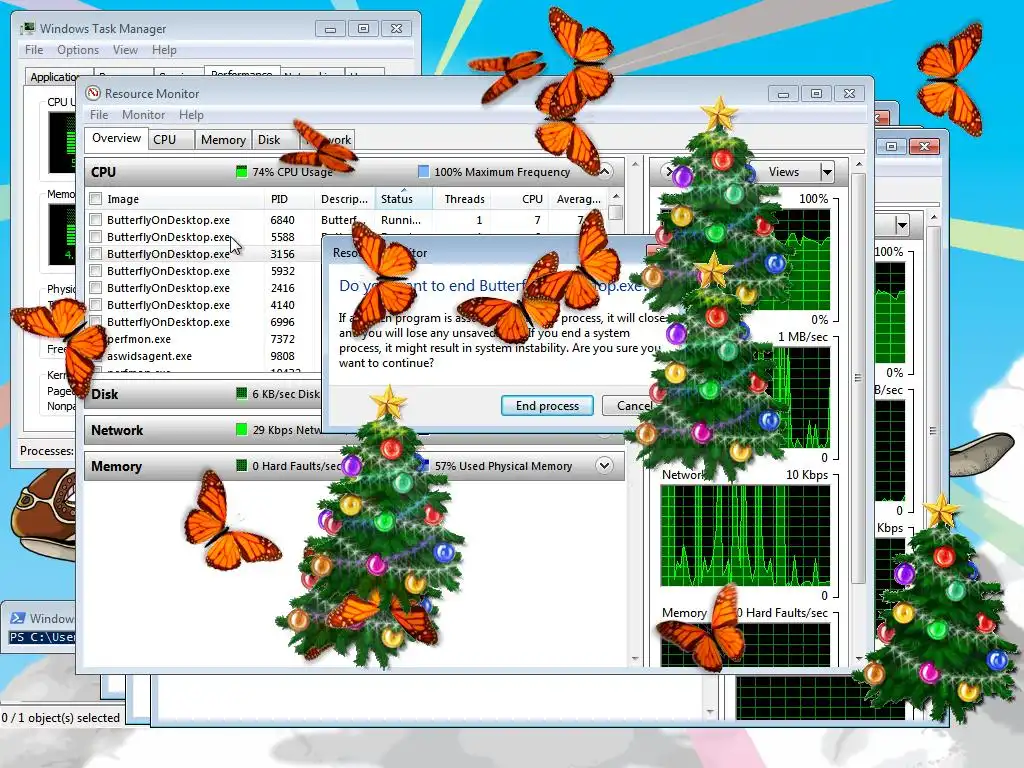Select the aswidsagent.exe process row
The height and width of the screenshot is (768, 1024).
[x=202, y=356]
